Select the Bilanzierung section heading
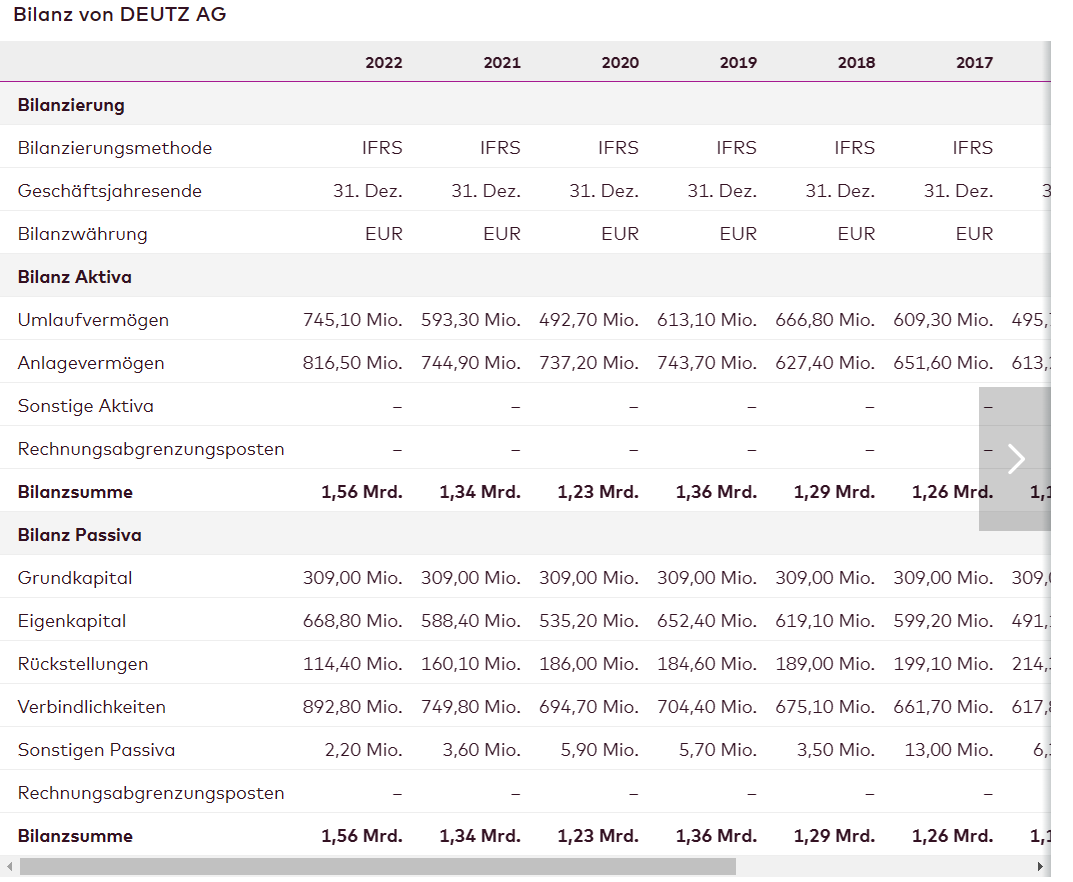The image size is (1073, 882). tap(71, 105)
